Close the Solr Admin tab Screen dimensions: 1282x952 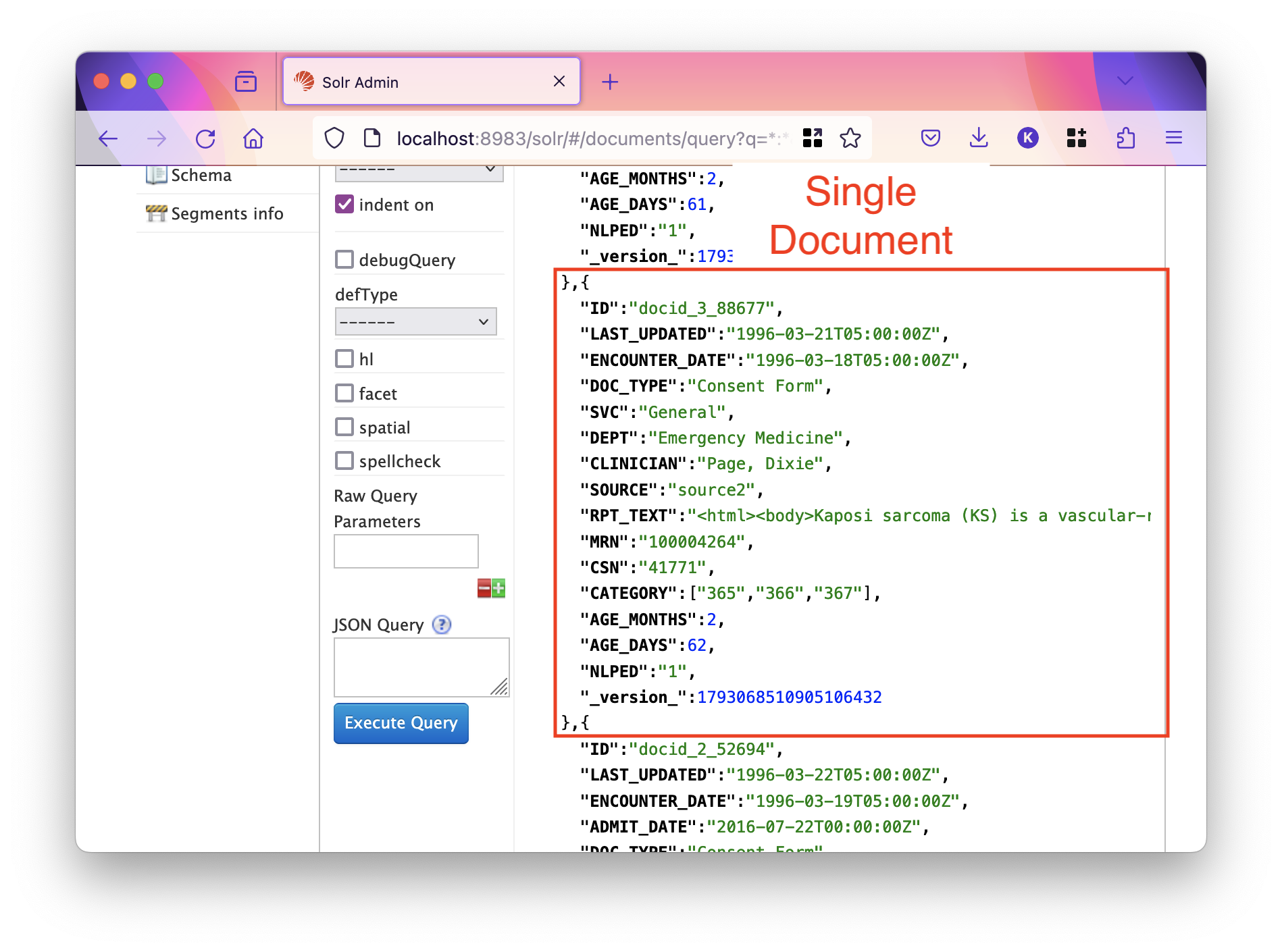coord(559,82)
